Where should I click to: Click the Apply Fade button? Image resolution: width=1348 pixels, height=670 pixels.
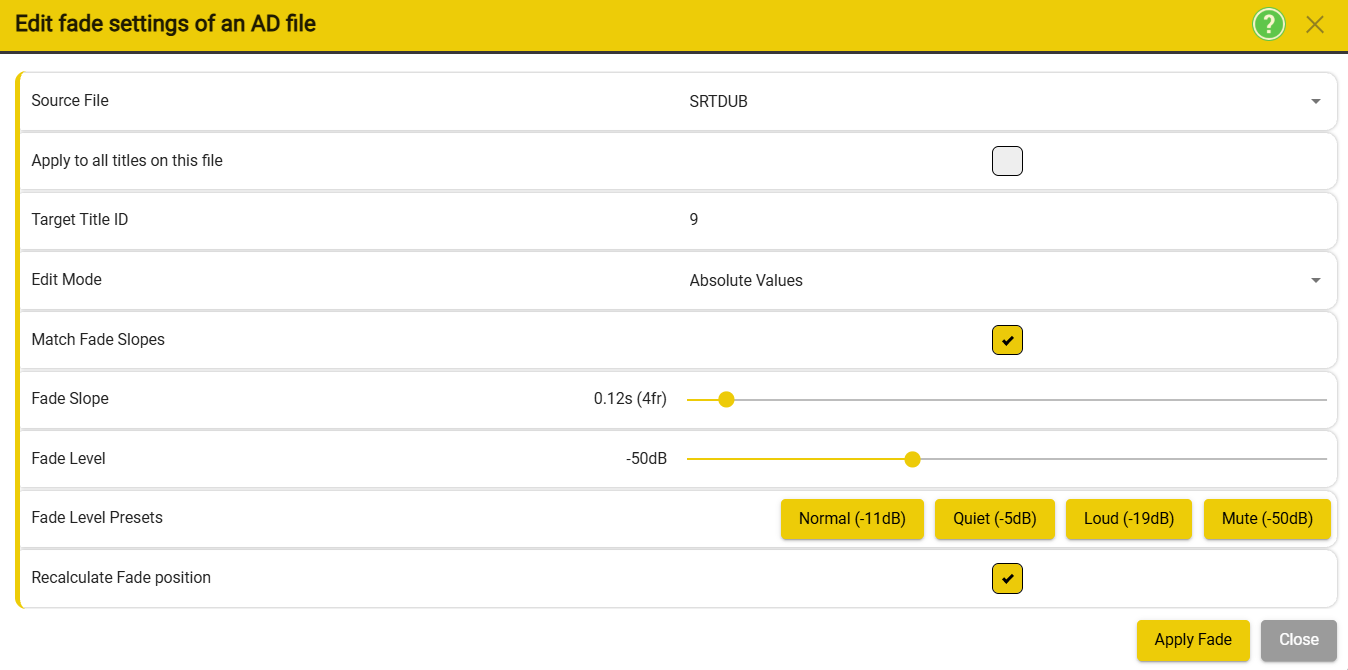tap(1193, 640)
